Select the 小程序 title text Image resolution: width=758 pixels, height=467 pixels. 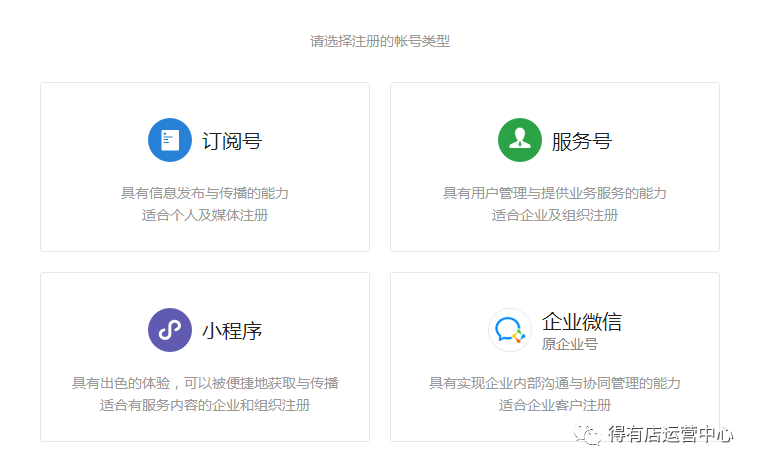pos(232,331)
